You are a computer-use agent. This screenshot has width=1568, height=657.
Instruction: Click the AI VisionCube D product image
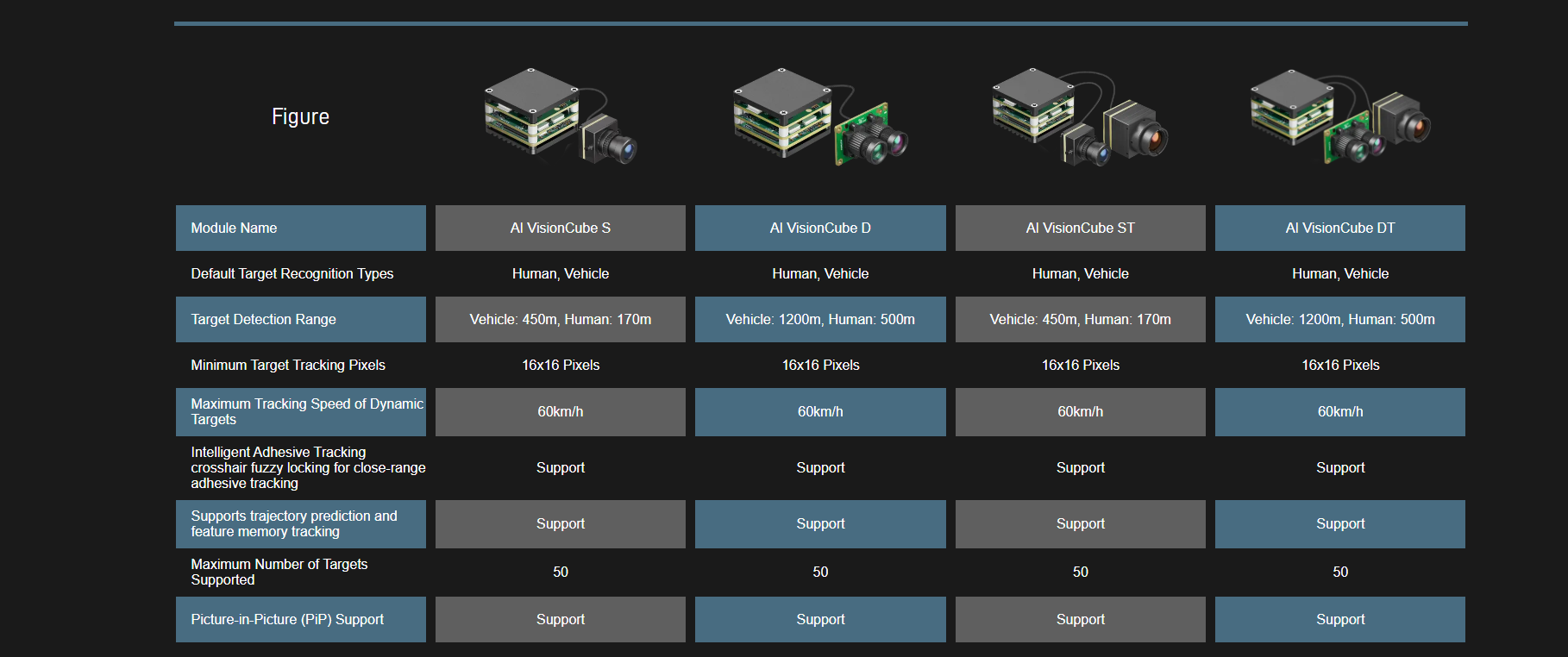click(819, 116)
